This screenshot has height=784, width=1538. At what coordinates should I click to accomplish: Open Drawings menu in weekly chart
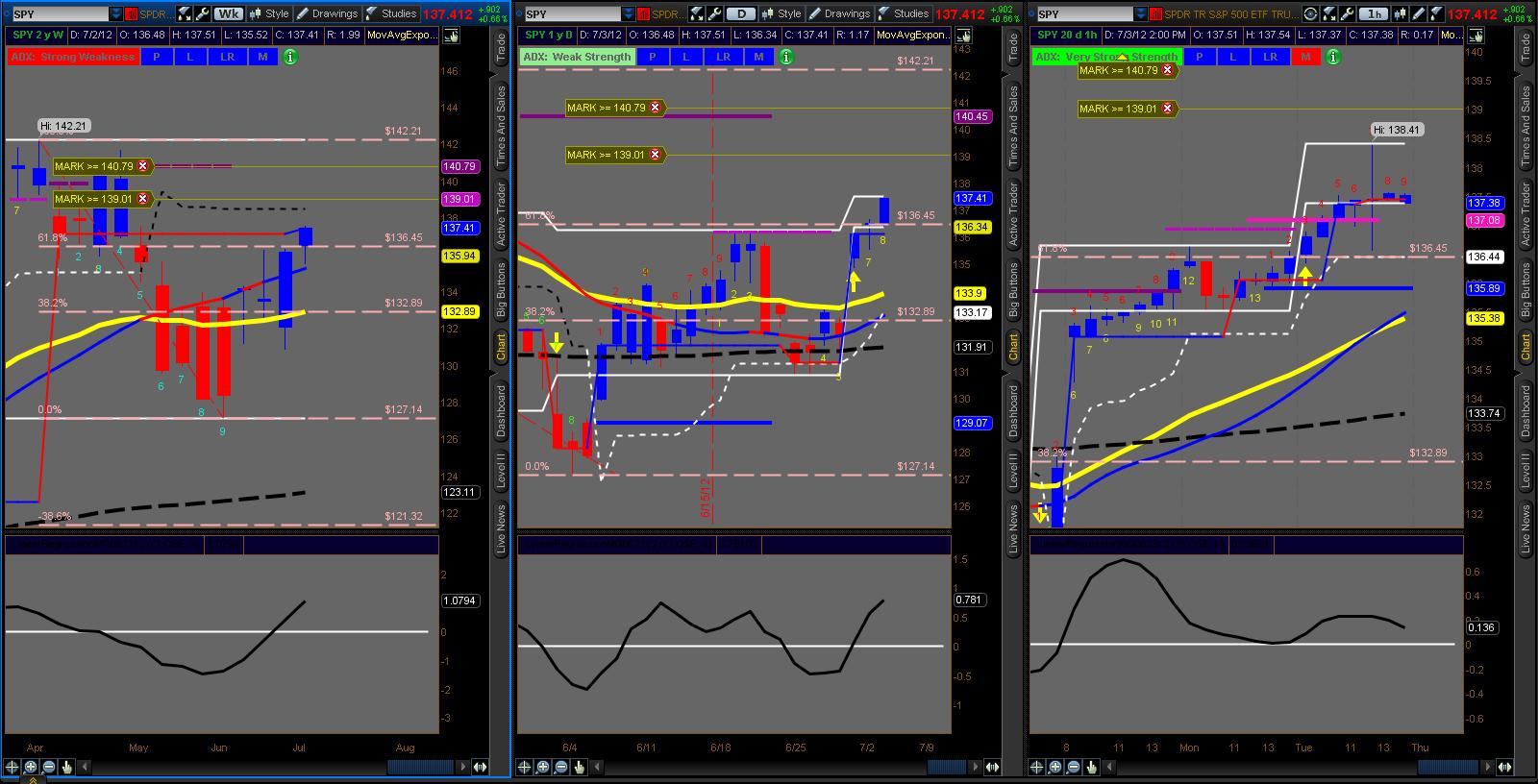tap(327, 13)
